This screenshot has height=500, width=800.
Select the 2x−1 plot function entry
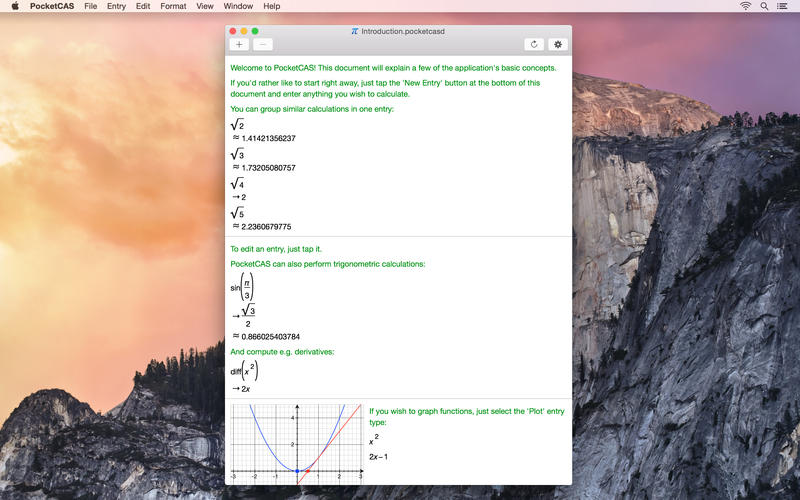point(378,457)
